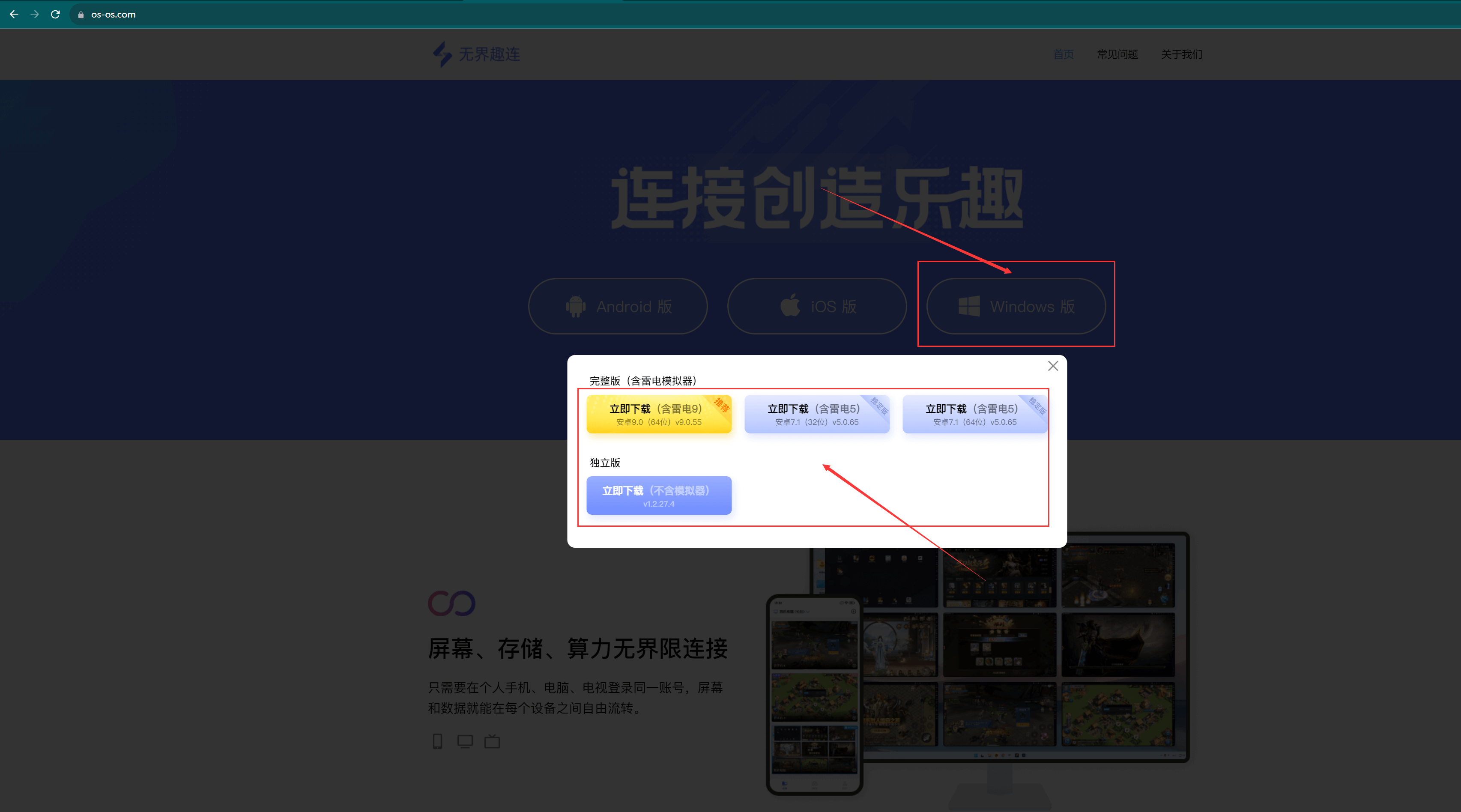Click the browser forward arrow

pos(35,14)
